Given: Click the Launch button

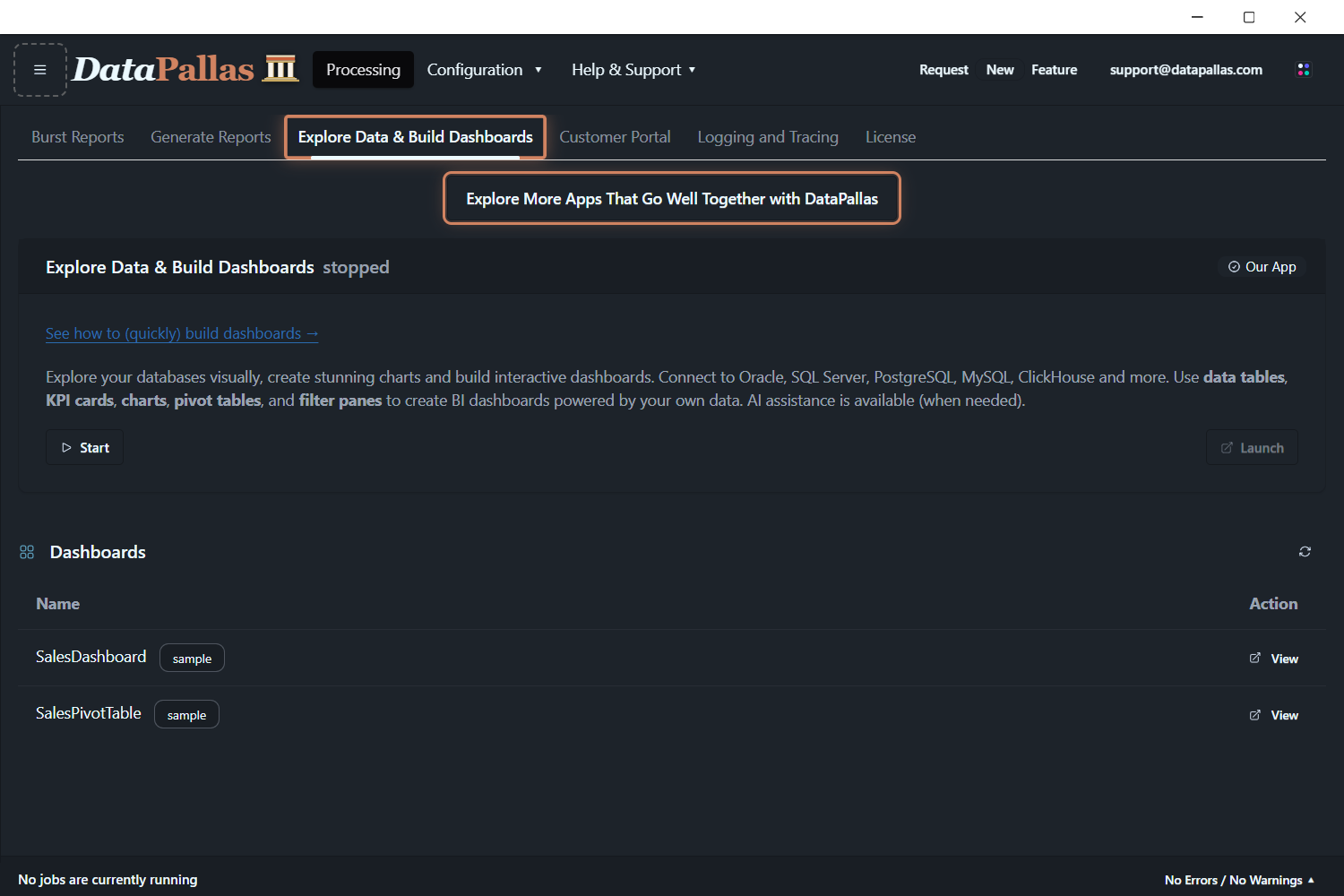Looking at the screenshot, I should point(1252,447).
